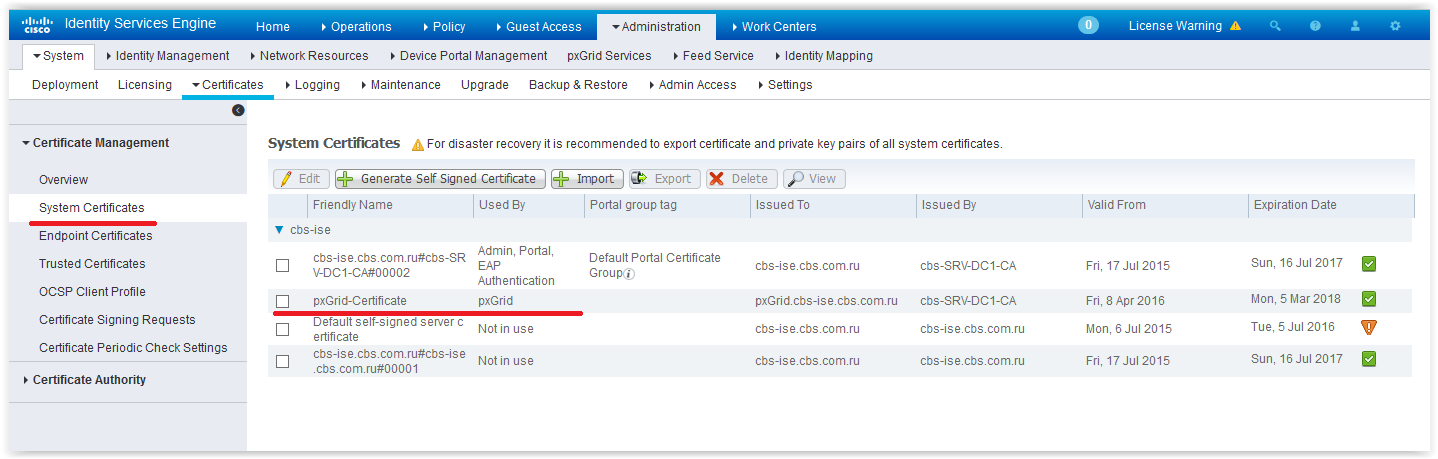
Task: Open the Guest Access dropdown menu
Action: [x=538, y=27]
